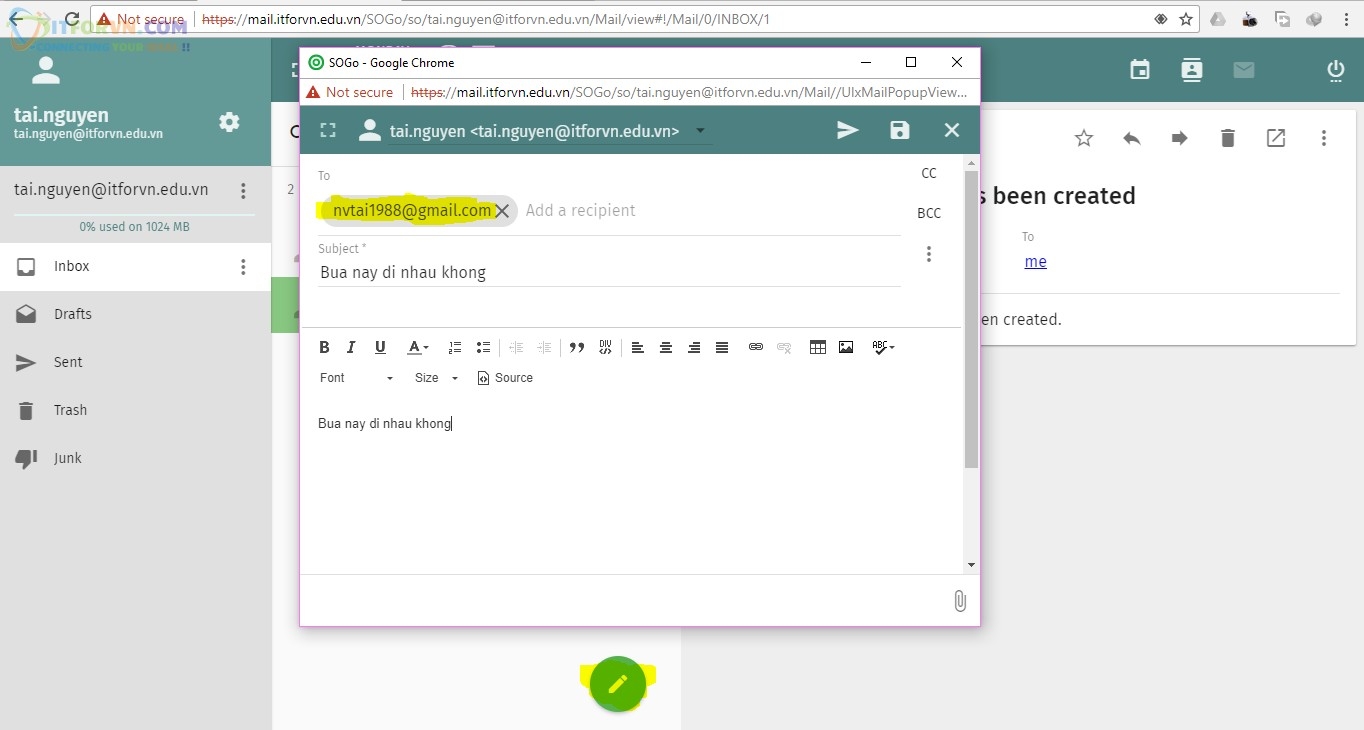Insert an image into the message body
This screenshot has width=1364, height=730.
point(846,347)
